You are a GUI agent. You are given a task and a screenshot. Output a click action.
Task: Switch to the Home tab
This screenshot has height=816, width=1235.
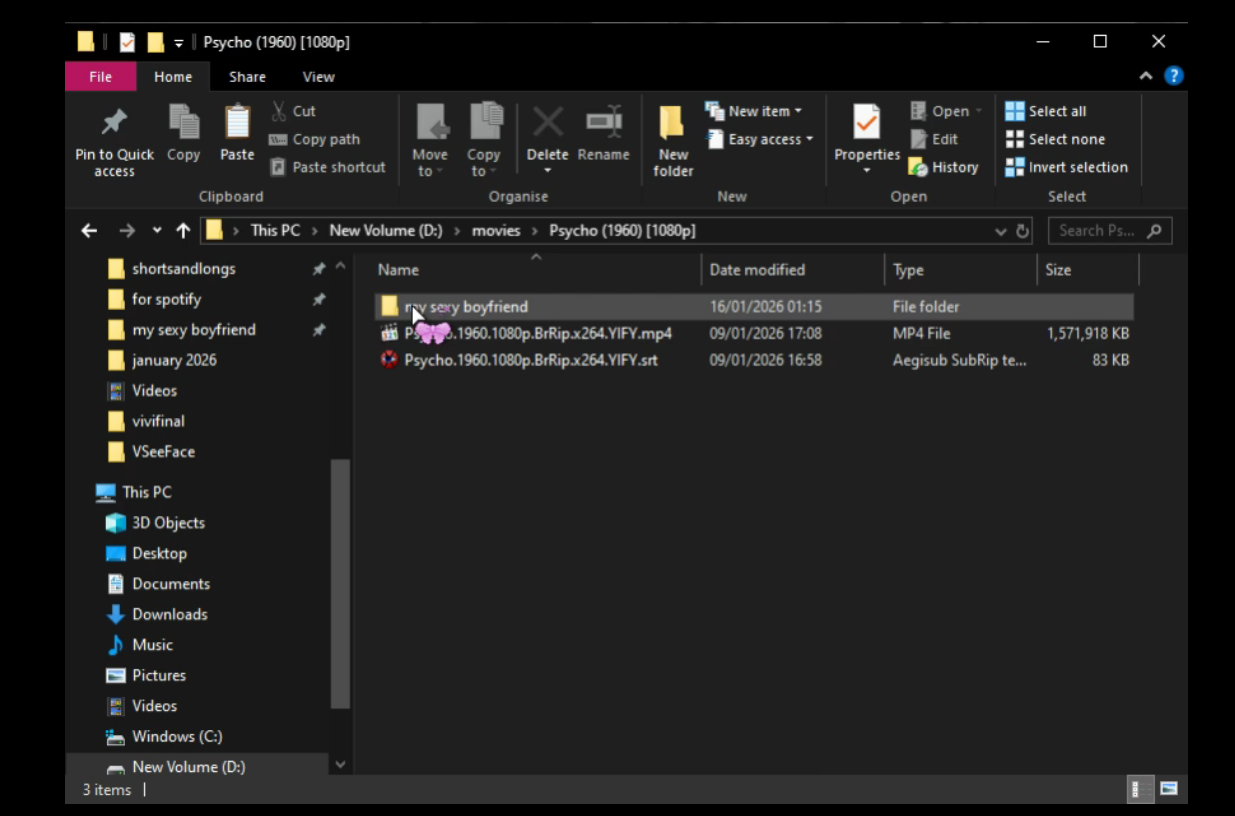pyautogui.click(x=173, y=76)
